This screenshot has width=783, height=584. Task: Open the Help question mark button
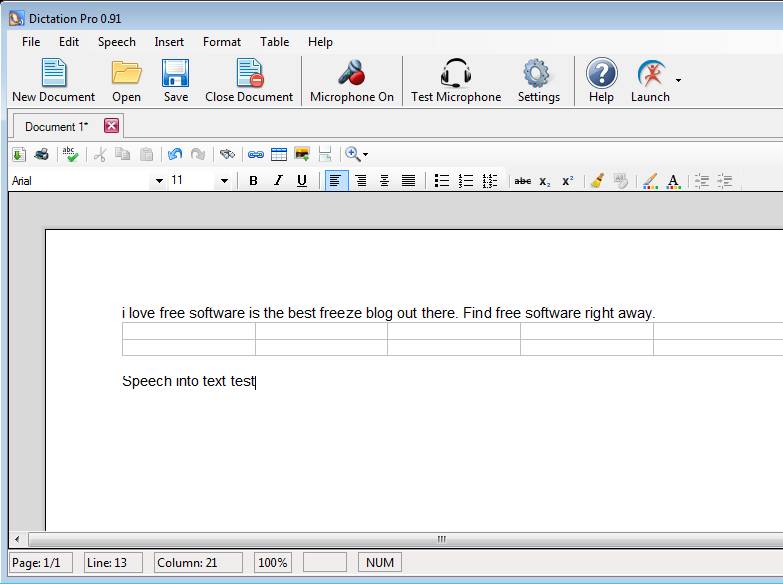(601, 80)
